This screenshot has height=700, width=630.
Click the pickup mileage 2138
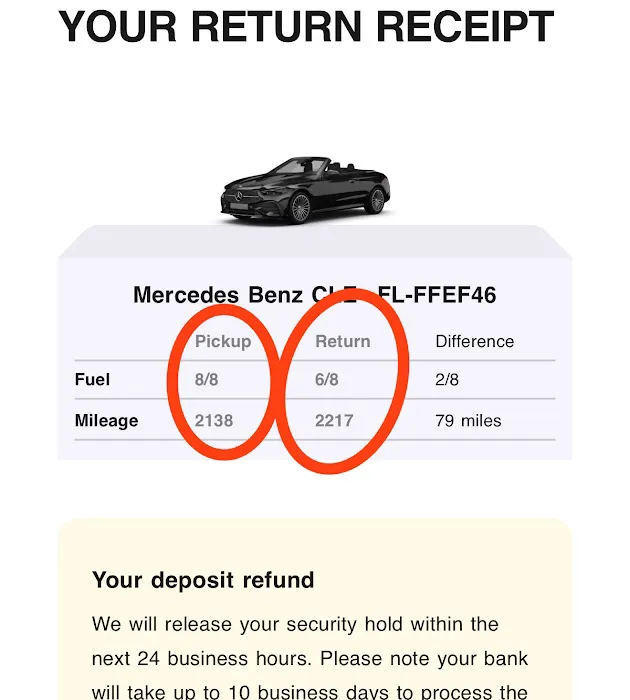[213, 421]
